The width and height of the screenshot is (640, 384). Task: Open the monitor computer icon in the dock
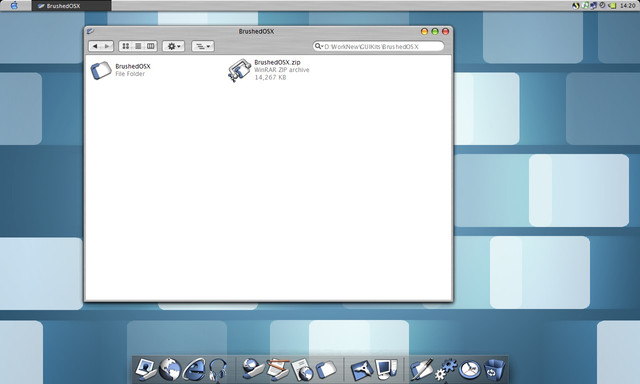[386, 368]
